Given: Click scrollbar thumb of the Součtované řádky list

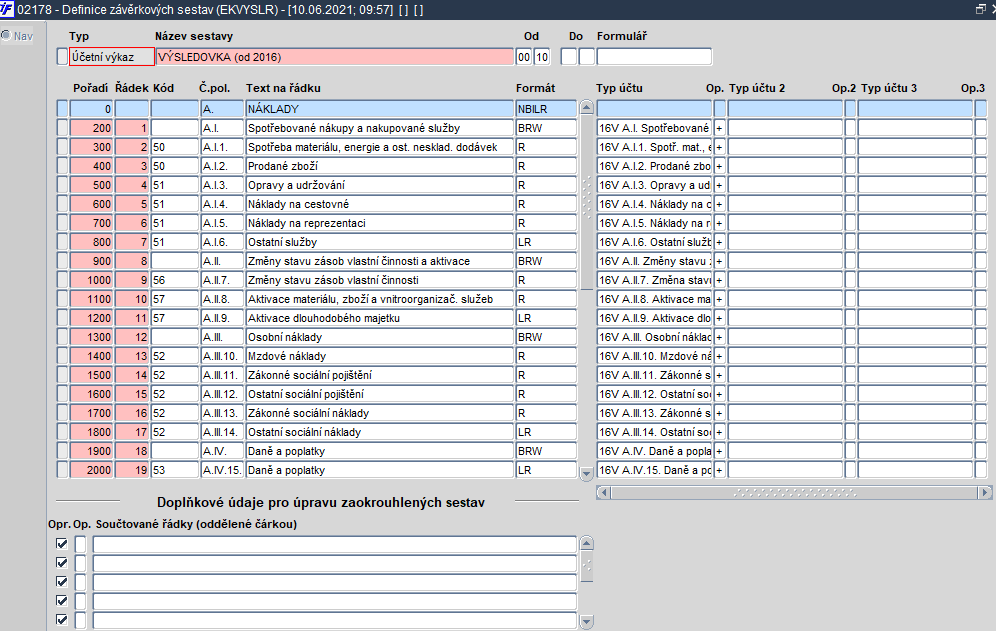Looking at the screenshot, I should pos(586,566).
